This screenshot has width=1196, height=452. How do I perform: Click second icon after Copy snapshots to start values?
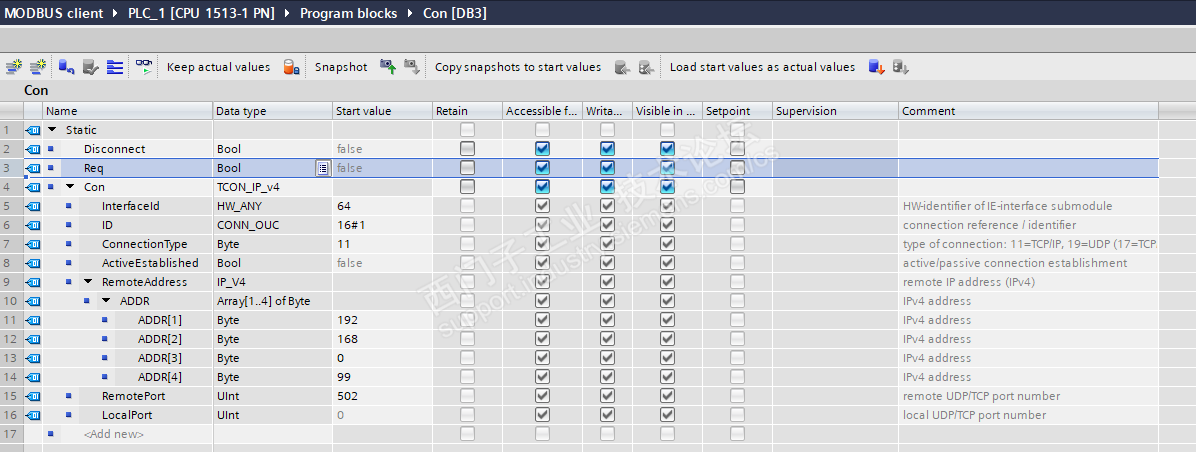click(x=646, y=67)
